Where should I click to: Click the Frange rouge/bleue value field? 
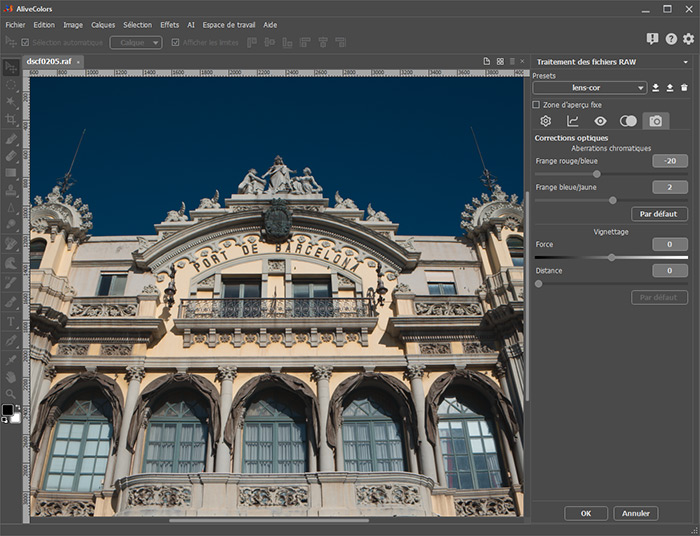coord(670,161)
